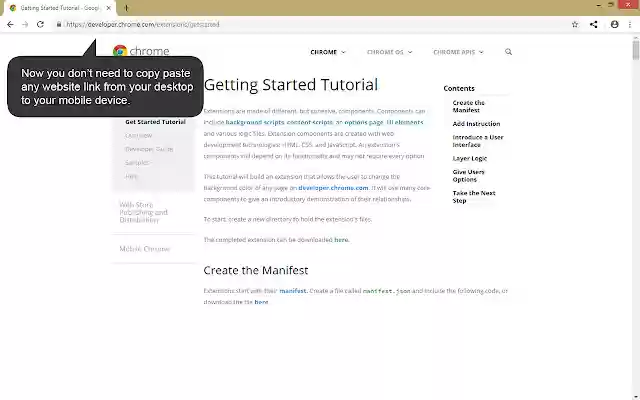This screenshot has width=640, height=400.
Task: Open the background scripts link
Action: tap(254, 122)
